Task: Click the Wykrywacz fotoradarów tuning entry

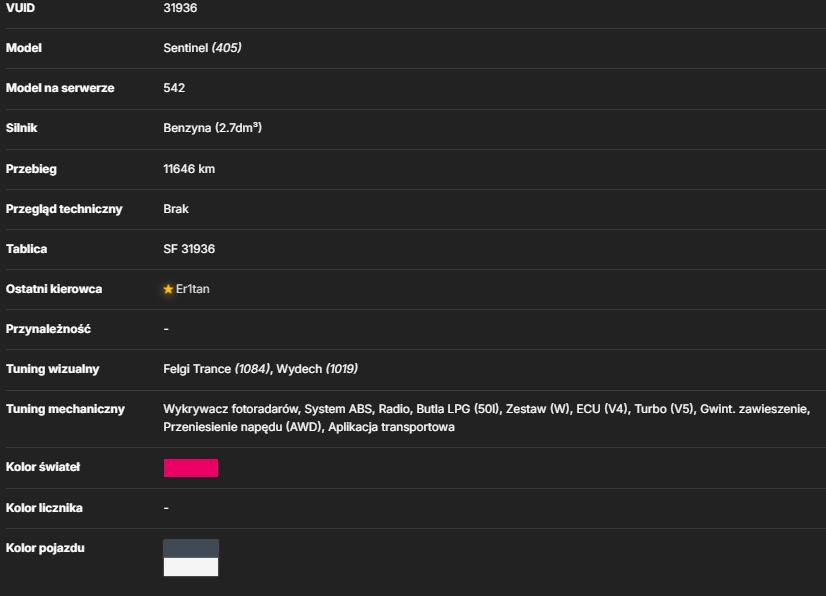Action: (x=231, y=409)
